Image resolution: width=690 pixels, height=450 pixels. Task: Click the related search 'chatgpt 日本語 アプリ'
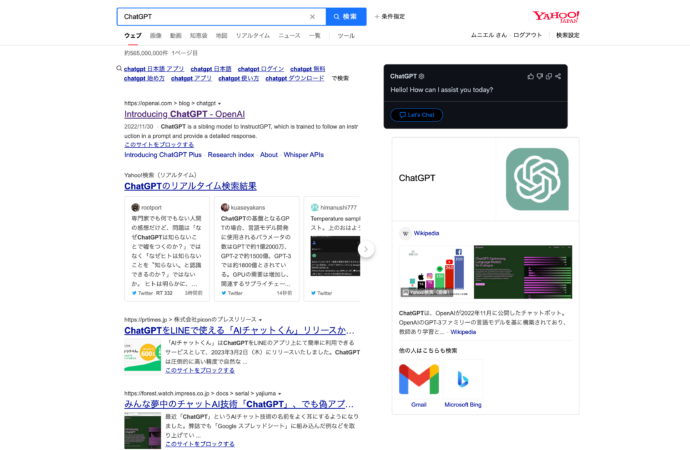pyautogui.click(x=154, y=69)
